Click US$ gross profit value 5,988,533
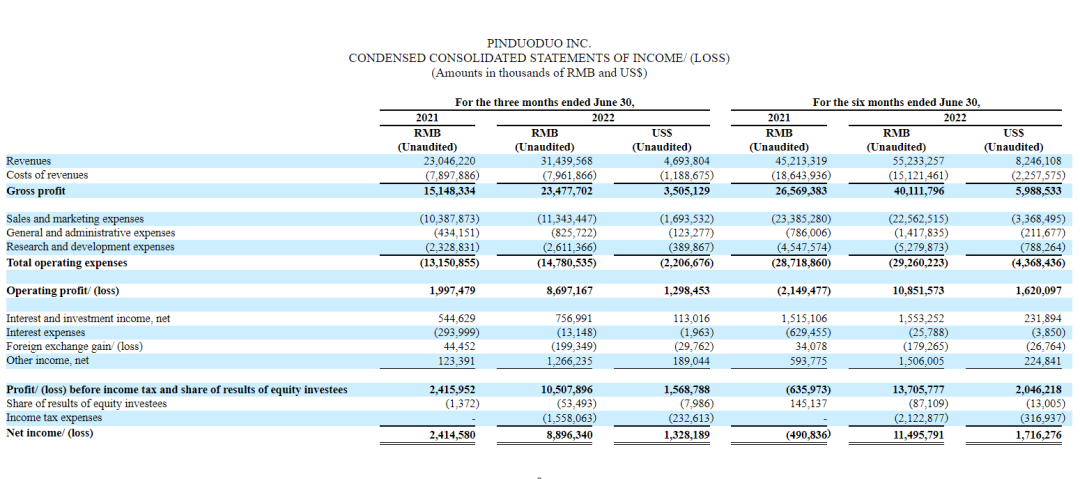 pos(1039,190)
